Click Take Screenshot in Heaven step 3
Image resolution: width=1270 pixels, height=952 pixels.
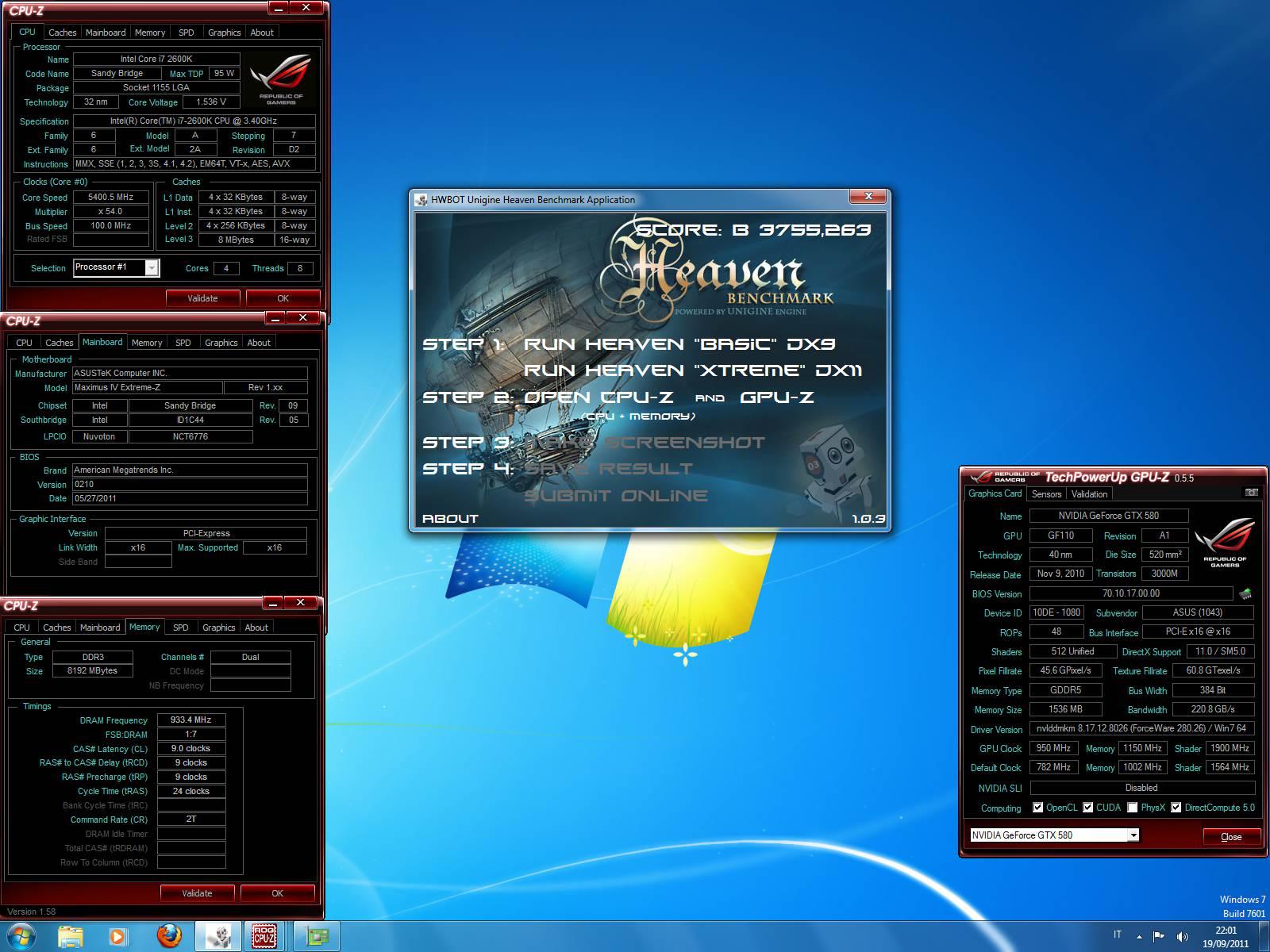645,443
